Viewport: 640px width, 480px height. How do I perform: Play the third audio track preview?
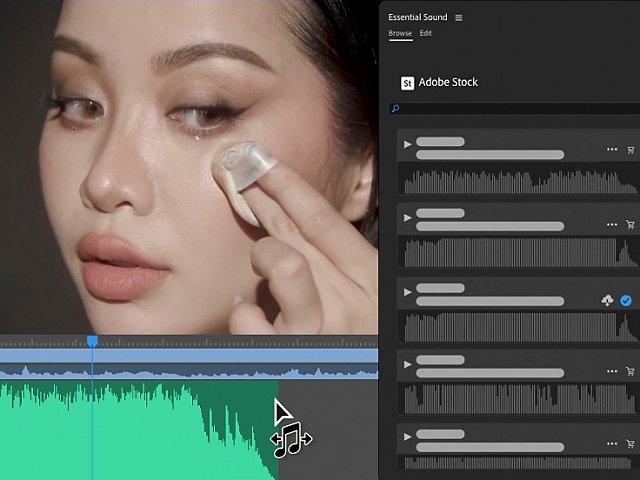[x=407, y=292]
